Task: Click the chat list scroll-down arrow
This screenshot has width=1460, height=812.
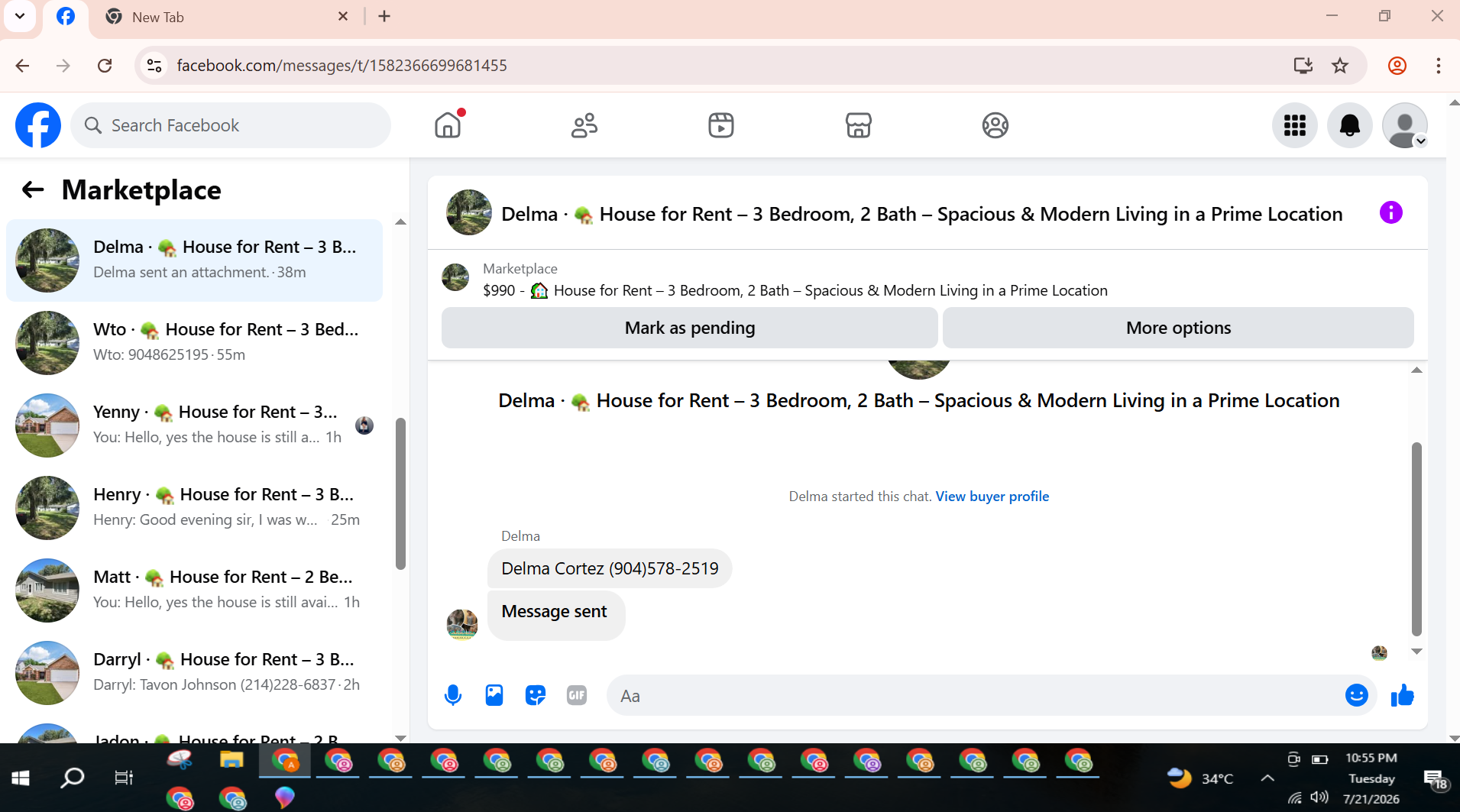Action: tap(400, 737)
